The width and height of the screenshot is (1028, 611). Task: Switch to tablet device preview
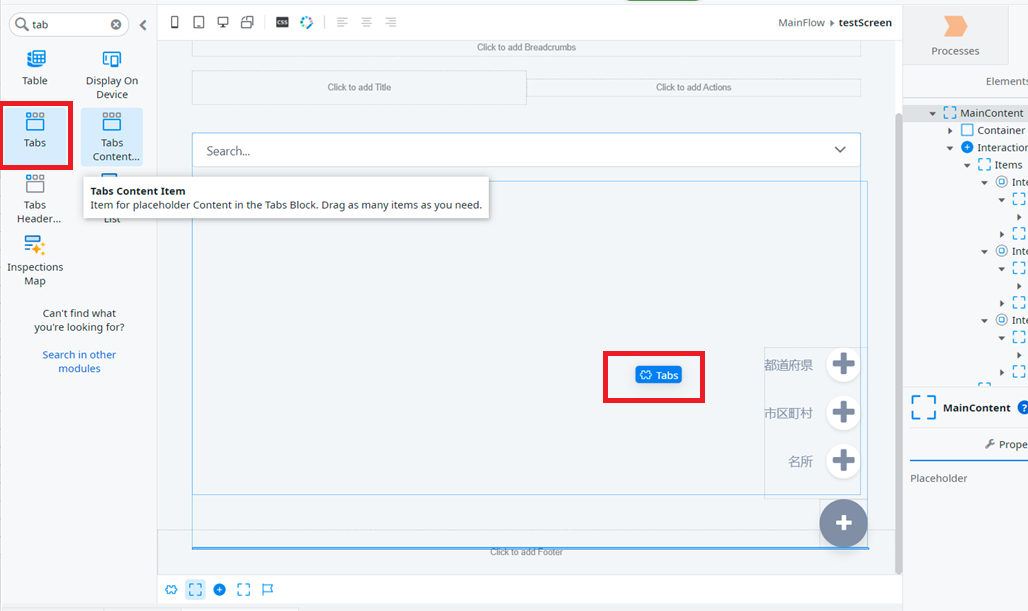point(199,22)
